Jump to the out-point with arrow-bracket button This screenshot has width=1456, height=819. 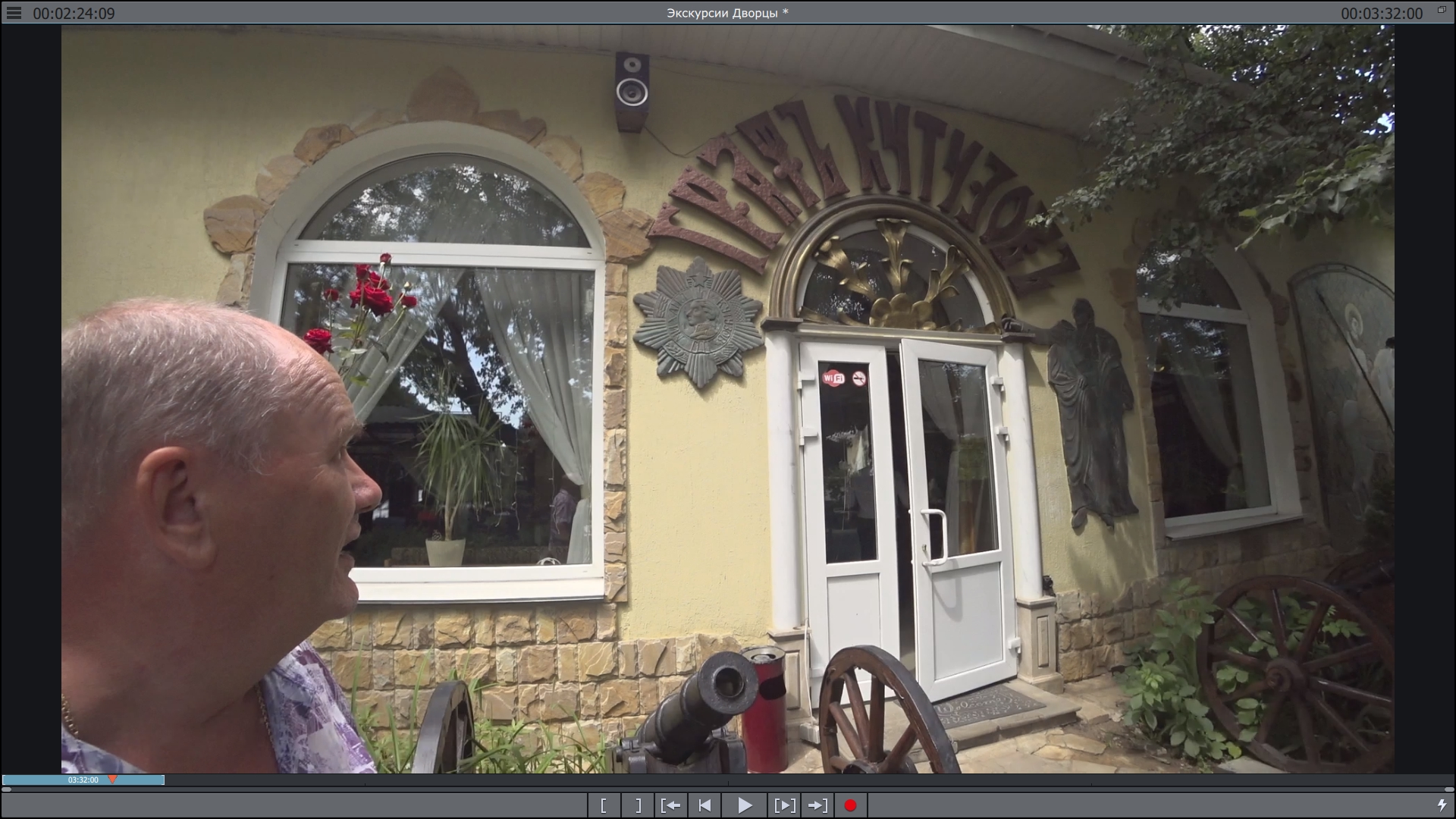[x=817, y=805]
